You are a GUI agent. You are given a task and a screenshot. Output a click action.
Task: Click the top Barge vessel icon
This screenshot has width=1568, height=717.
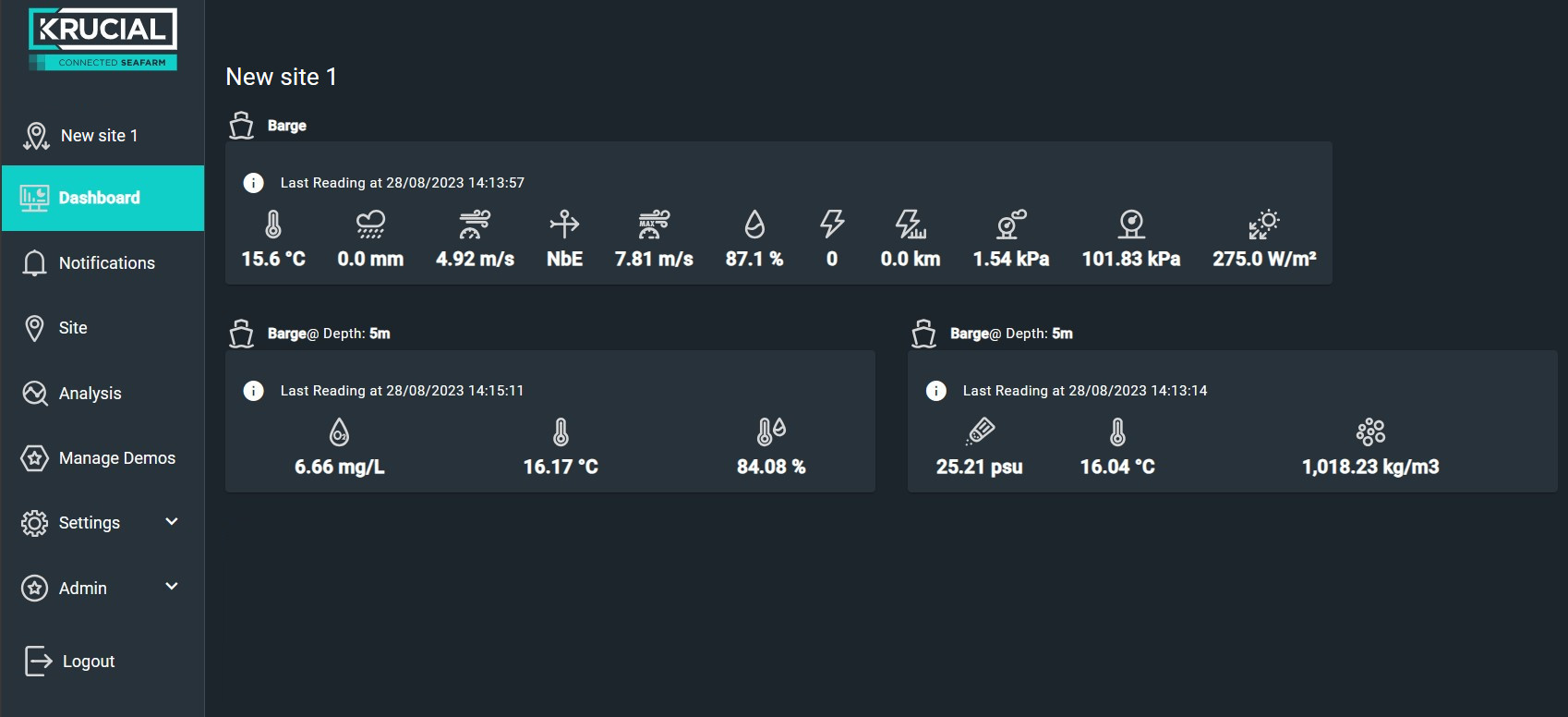point(242,126)
